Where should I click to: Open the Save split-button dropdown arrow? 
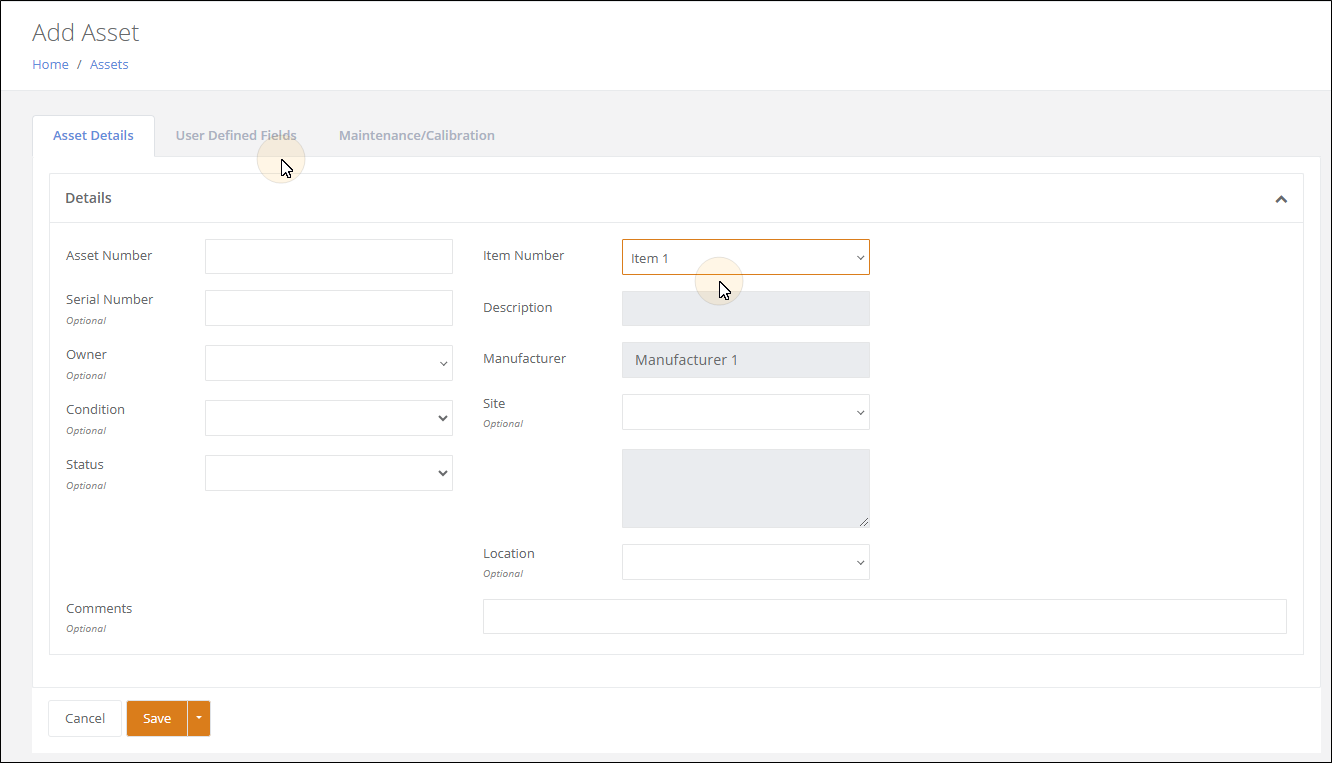(199, 718)
